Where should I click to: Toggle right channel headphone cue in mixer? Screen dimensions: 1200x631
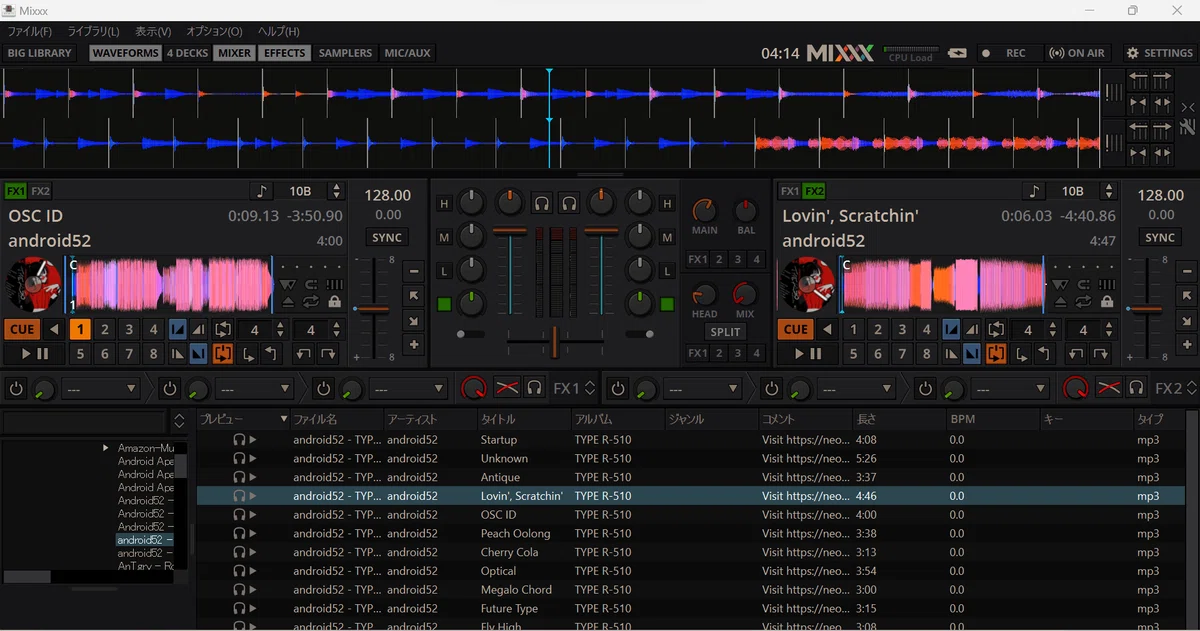(x=569, y=204)
